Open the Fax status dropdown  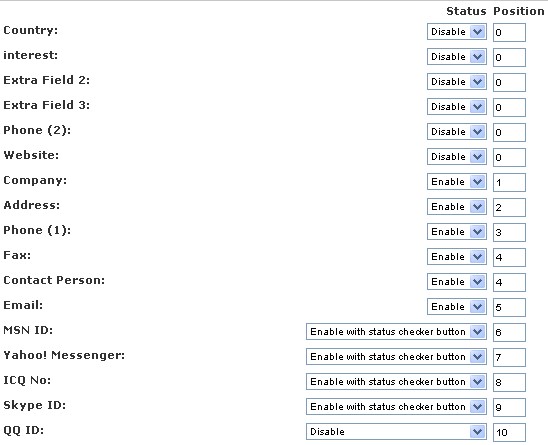point(456,257)
